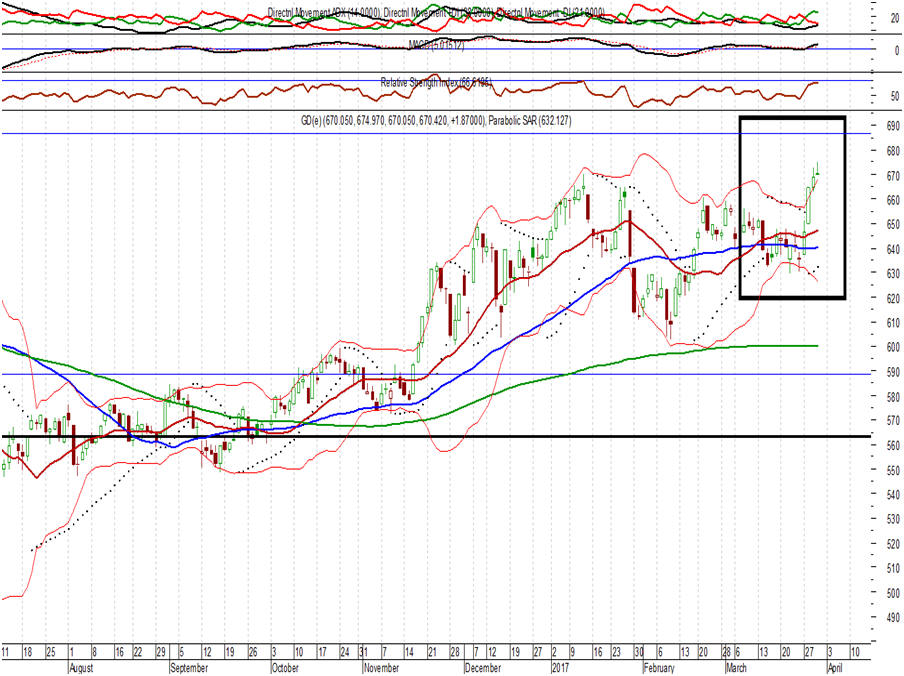Click the date label 18 on time axis
Viewport: 904px width, 676px height.
27,652
